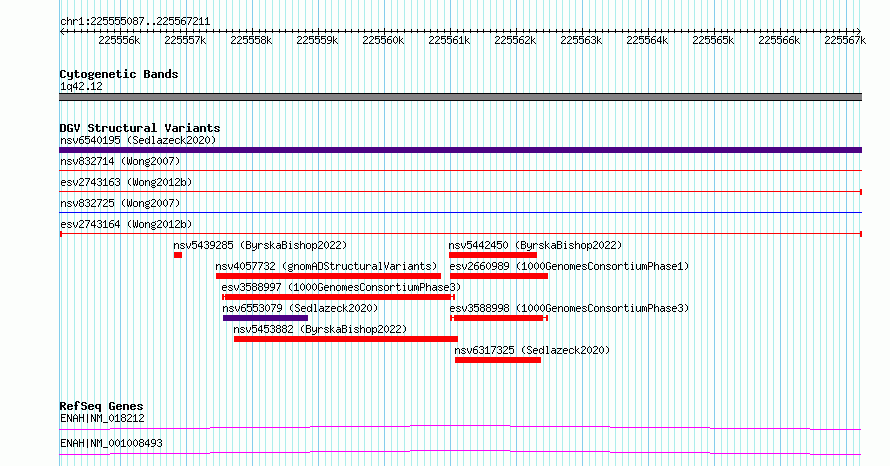The width and height of the screenshot is (890, 466).
Task: Select the purple nsv6540195 variant bar
Action: (460, 150)
